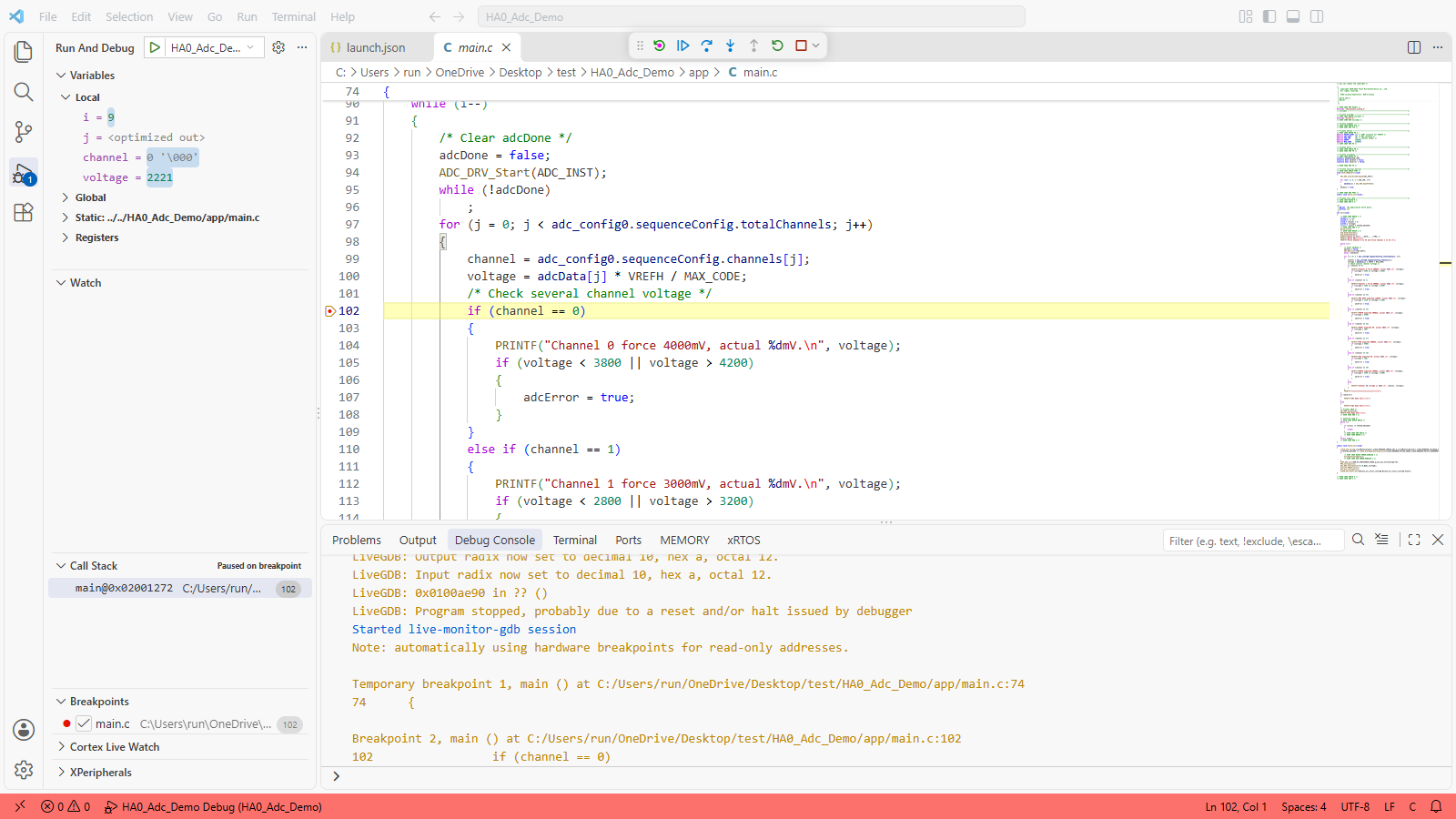Screen dimensions: 1456x819
Task: Switch to the launch.json editor tab
Action: [x=376, y=47]
